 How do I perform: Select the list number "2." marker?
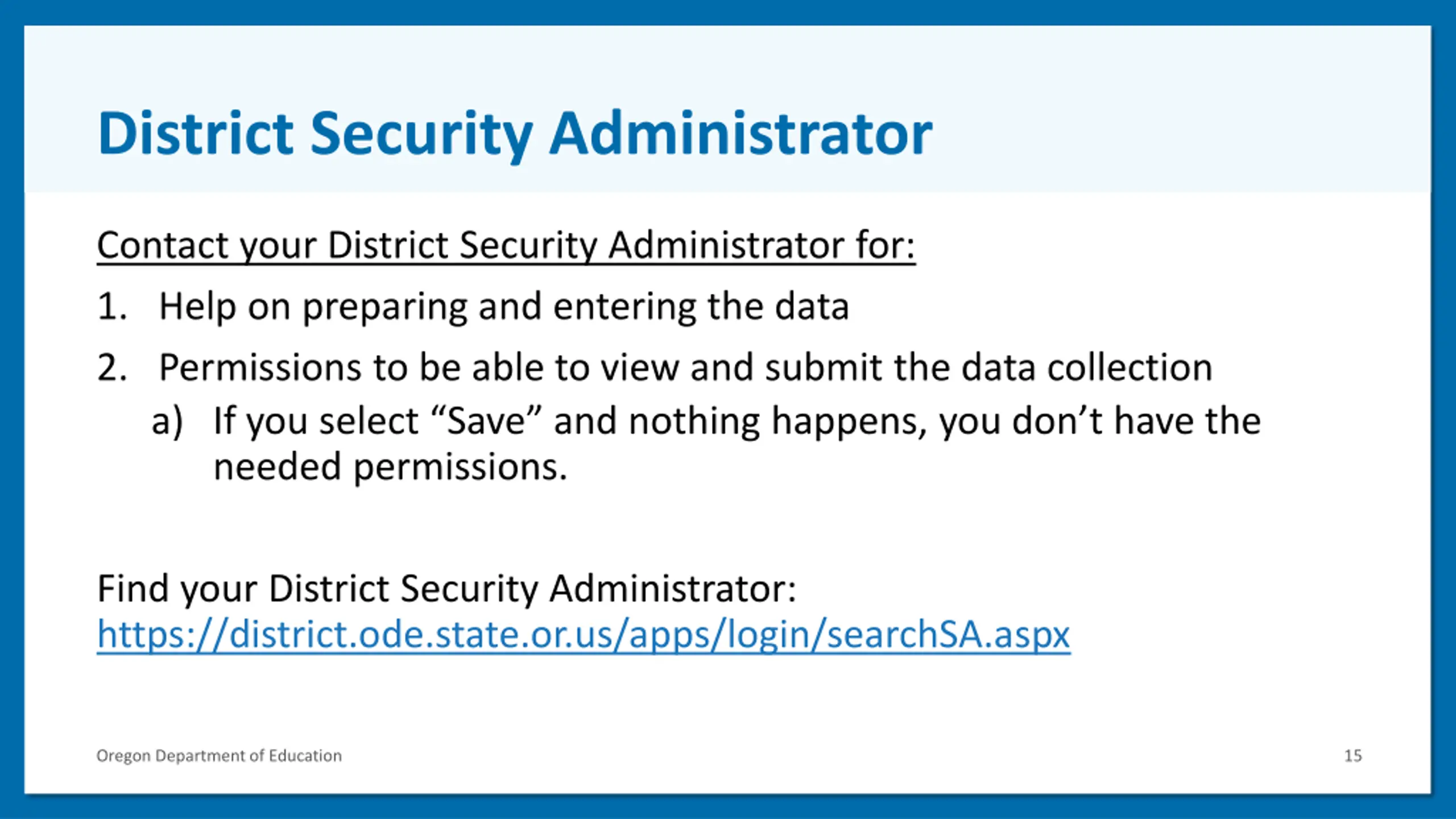pos(111,368)
